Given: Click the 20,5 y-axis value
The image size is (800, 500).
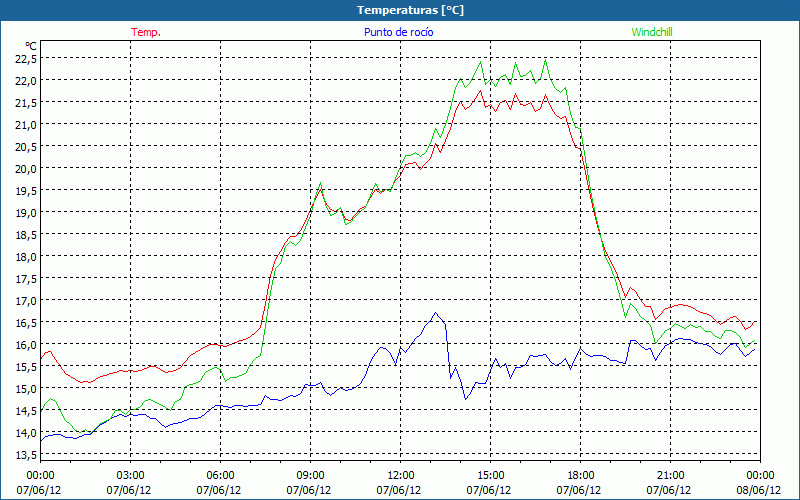Looking at the screenshot, I should (26, 146).
